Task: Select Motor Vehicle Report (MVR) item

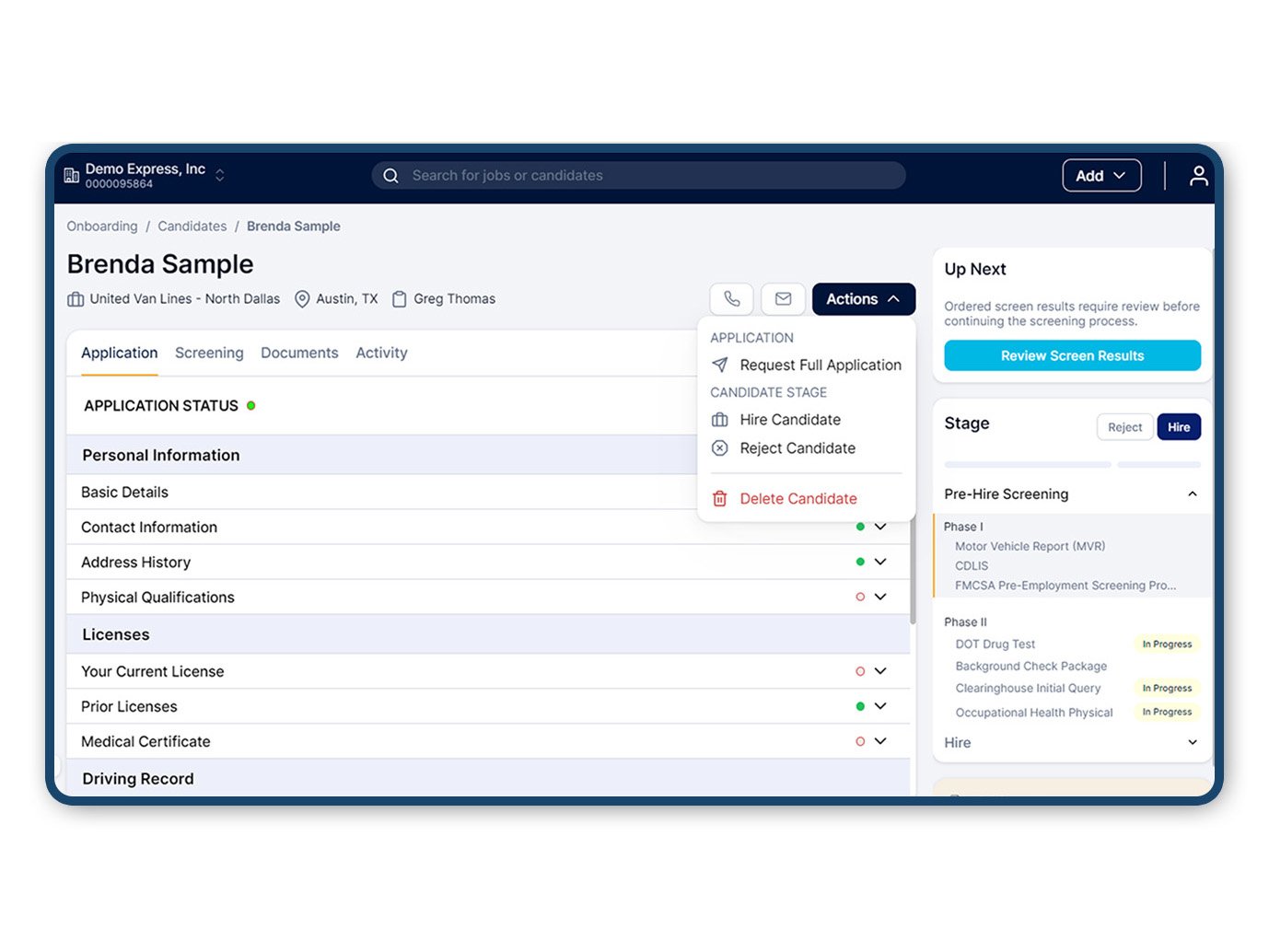Action: click(x=1030, y=547)
